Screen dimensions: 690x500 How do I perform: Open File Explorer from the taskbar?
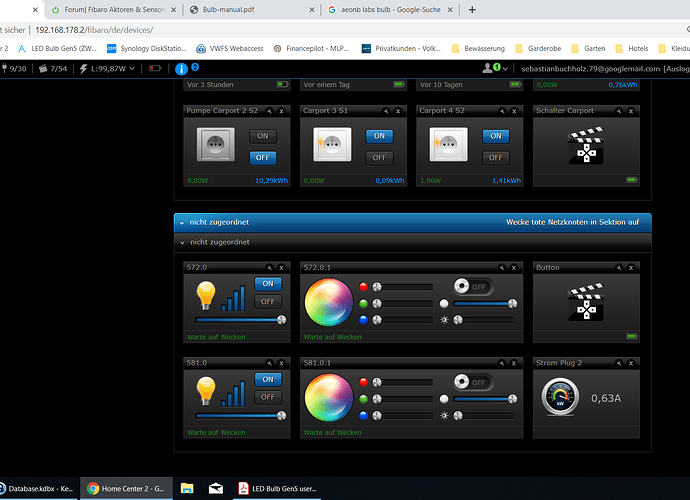point(187,489)
